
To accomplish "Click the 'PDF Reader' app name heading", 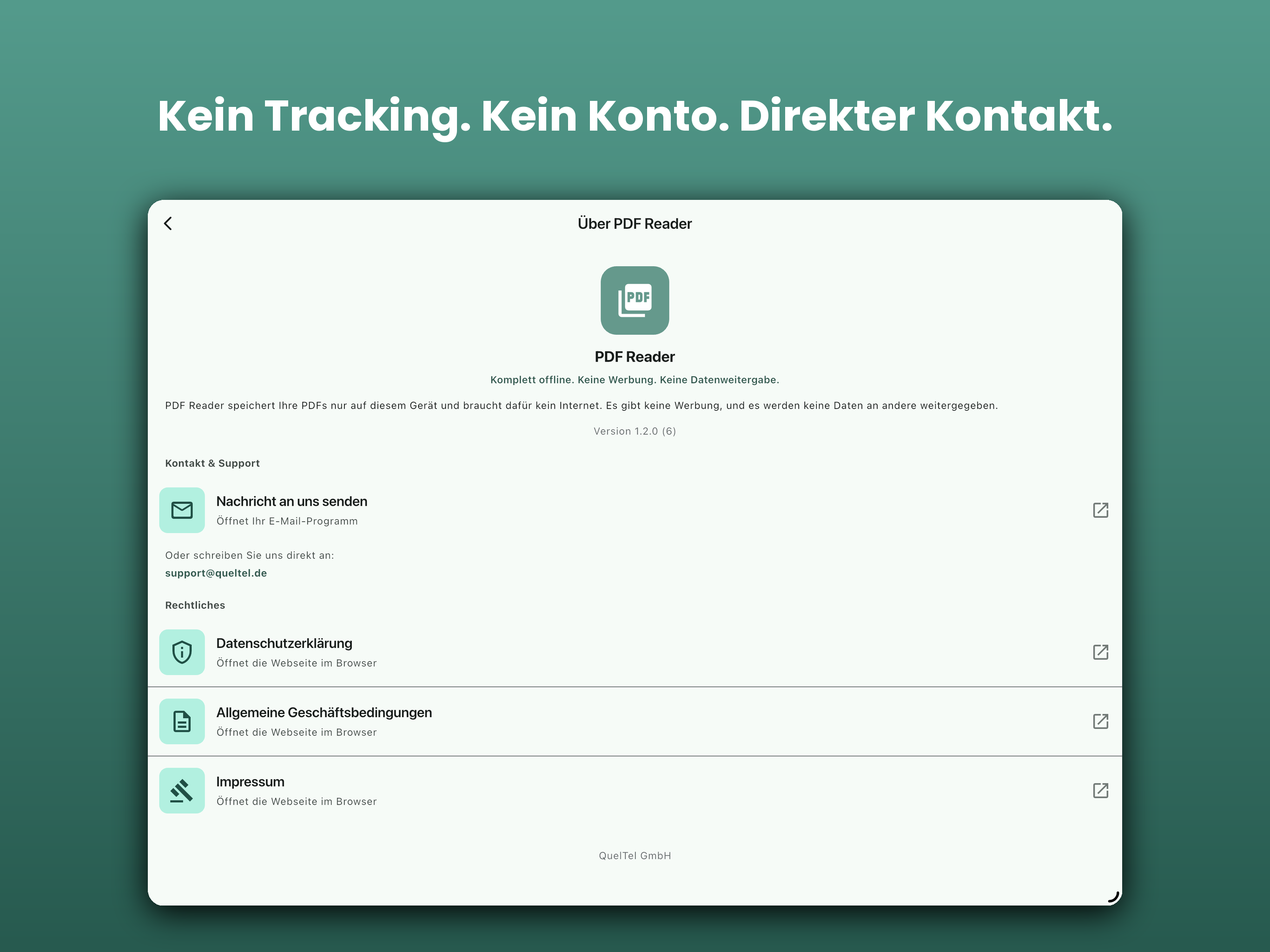I will [x=635, y=357].
